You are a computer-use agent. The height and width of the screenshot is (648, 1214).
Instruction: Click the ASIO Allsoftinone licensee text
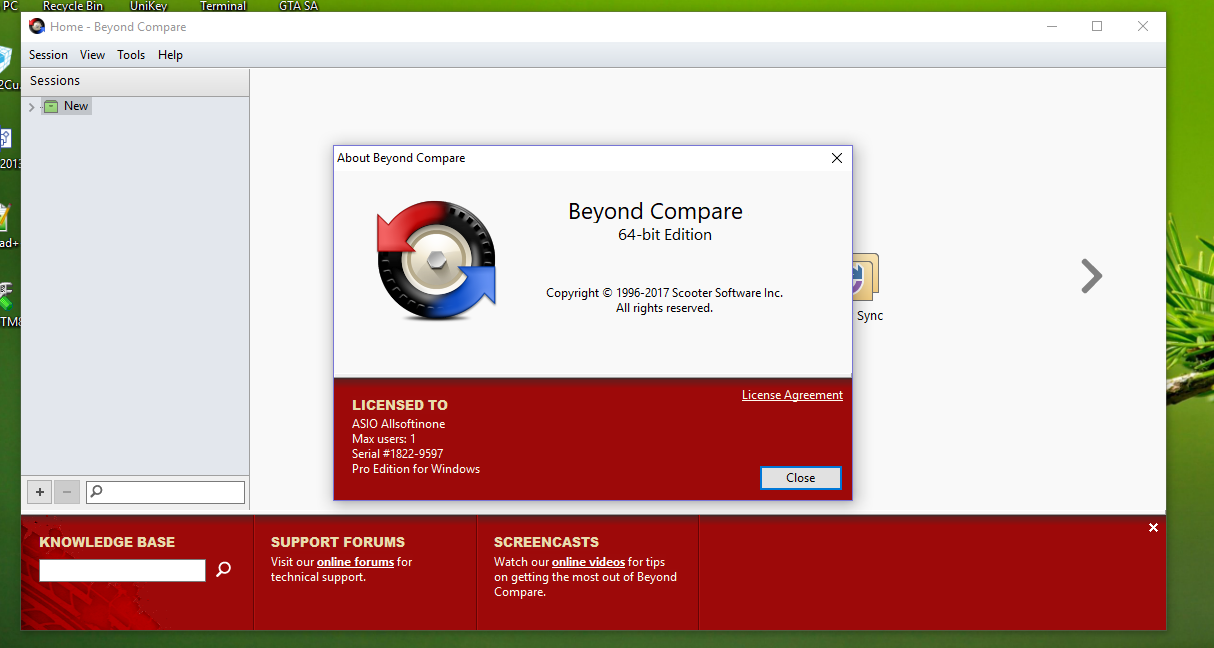(399, 424)
